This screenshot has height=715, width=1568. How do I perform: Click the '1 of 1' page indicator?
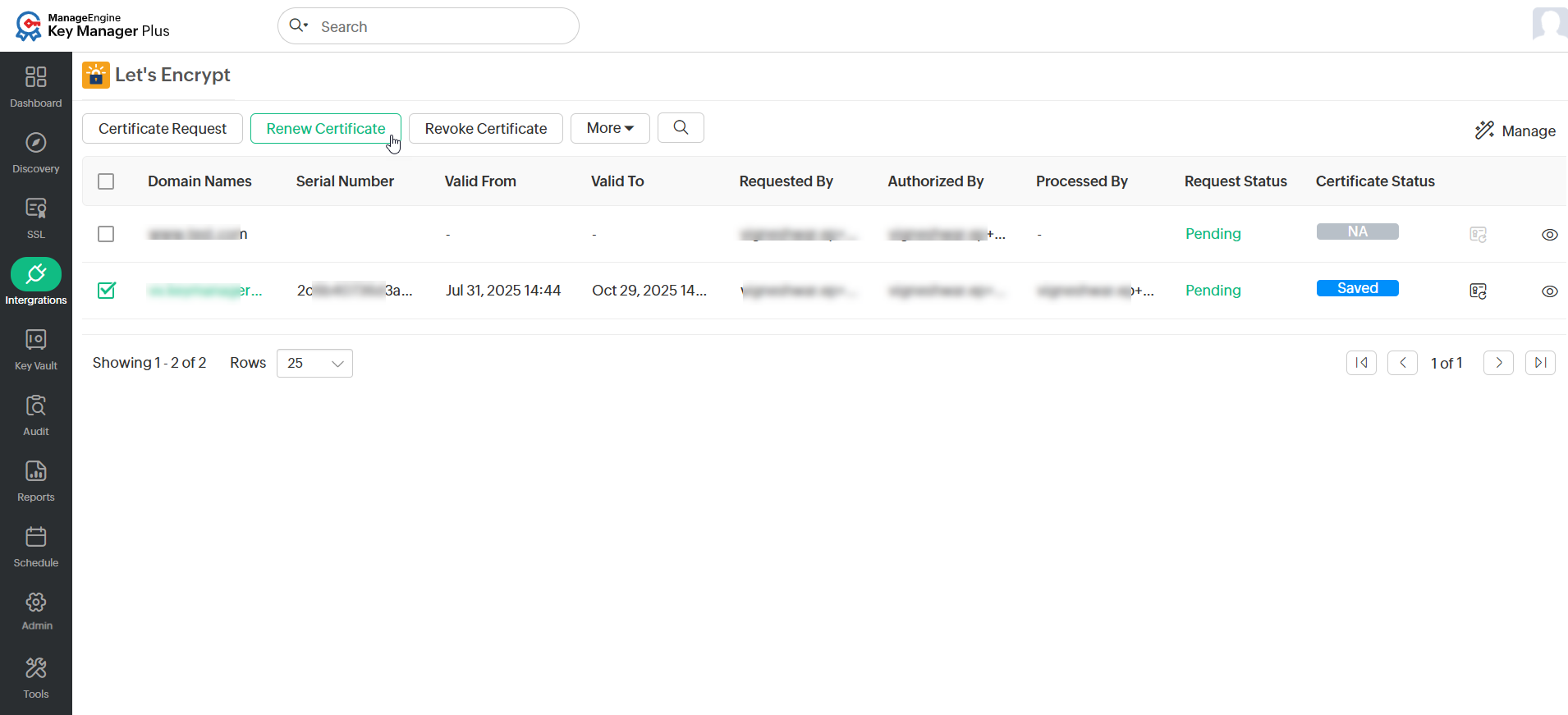1447,364
